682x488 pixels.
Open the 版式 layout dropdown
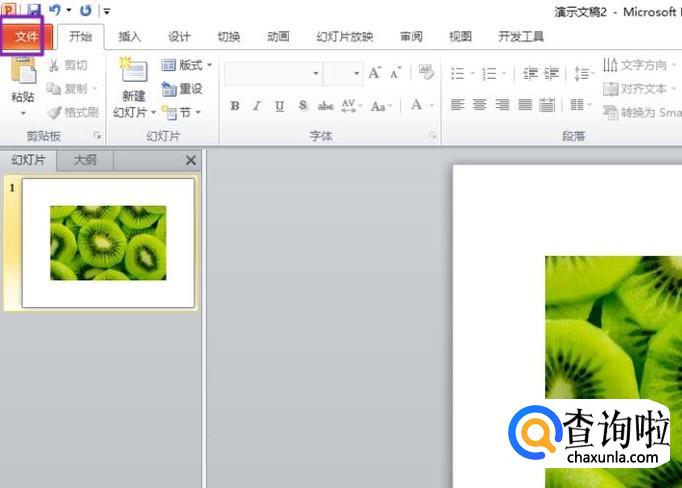coord(186,65)
